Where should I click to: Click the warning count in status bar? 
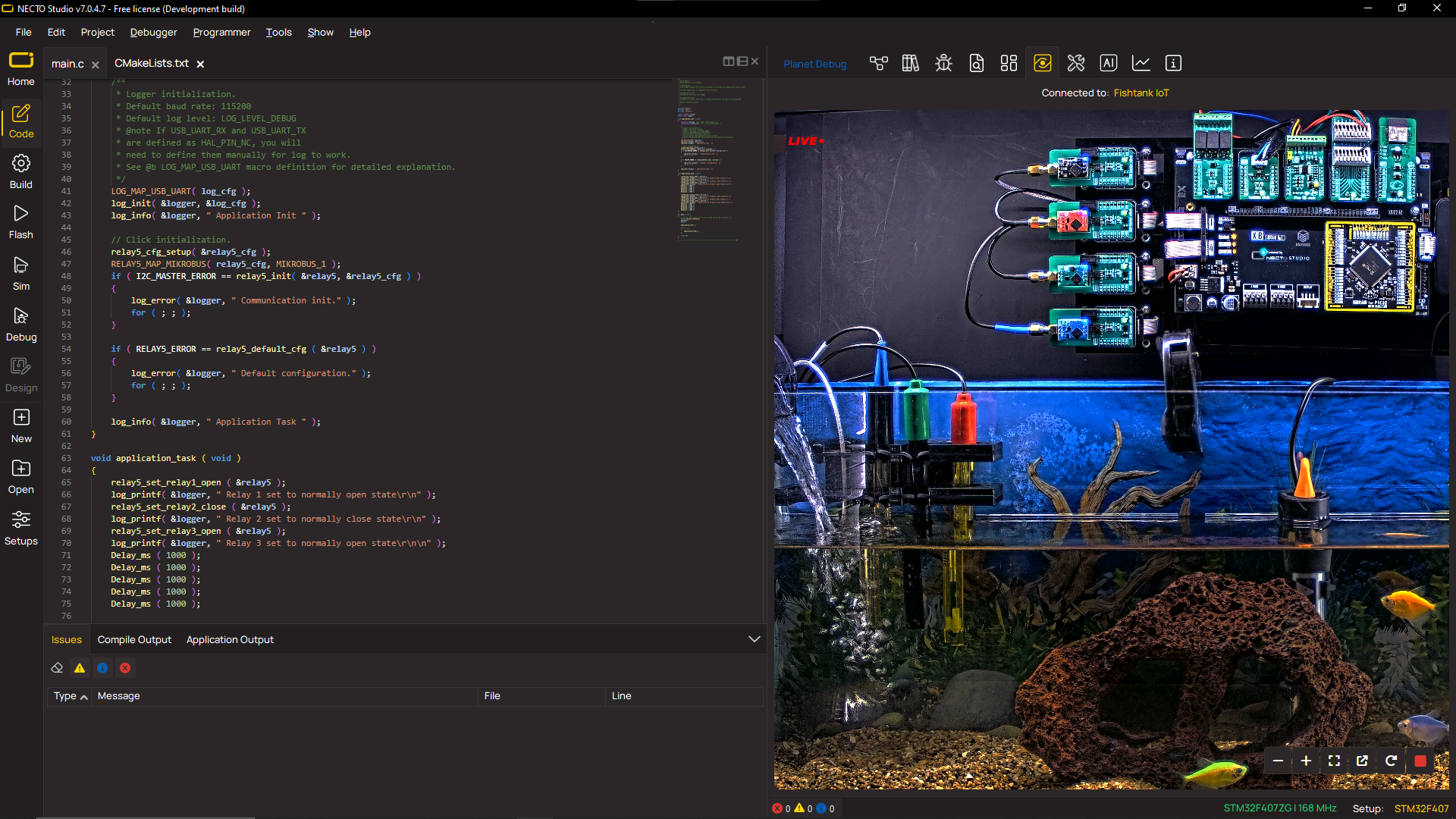pyautogui.click(x=803, y=808)
